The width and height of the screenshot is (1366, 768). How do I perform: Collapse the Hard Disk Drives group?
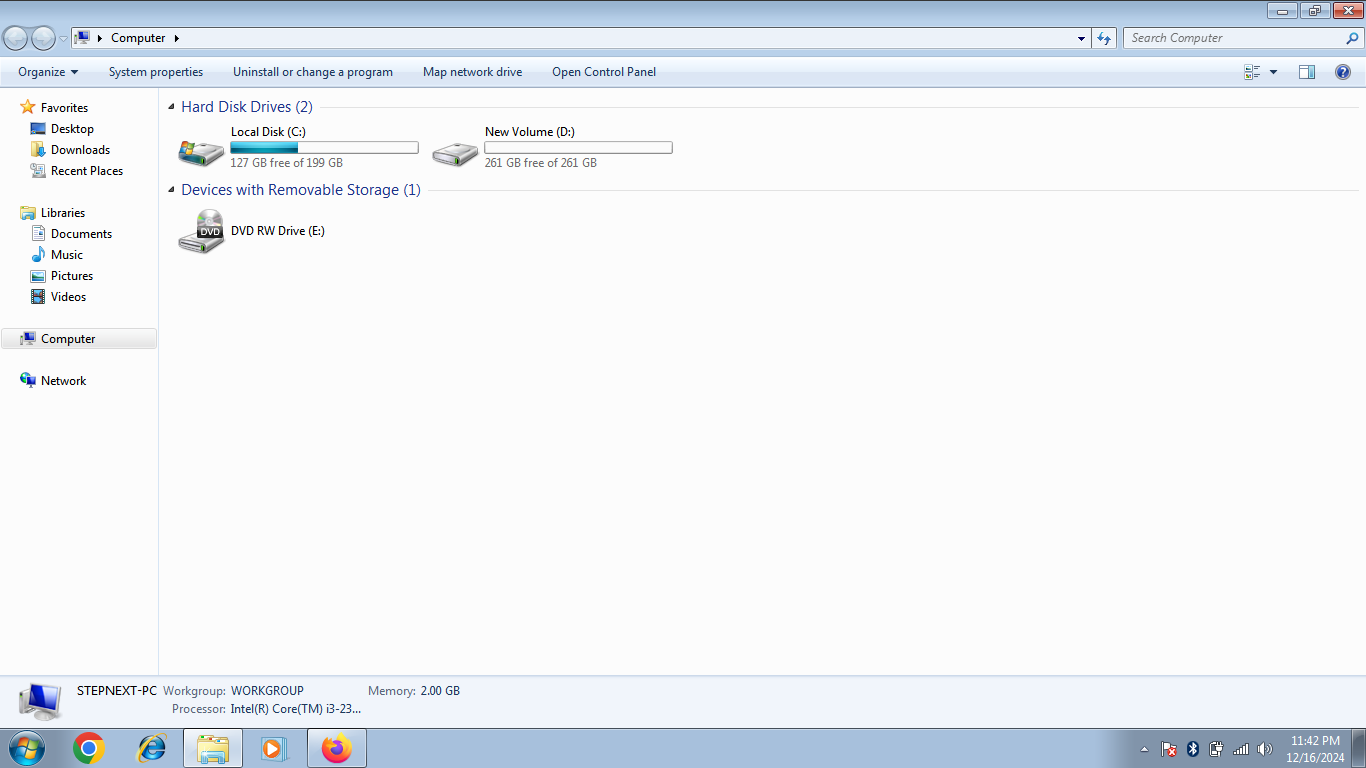172,107
